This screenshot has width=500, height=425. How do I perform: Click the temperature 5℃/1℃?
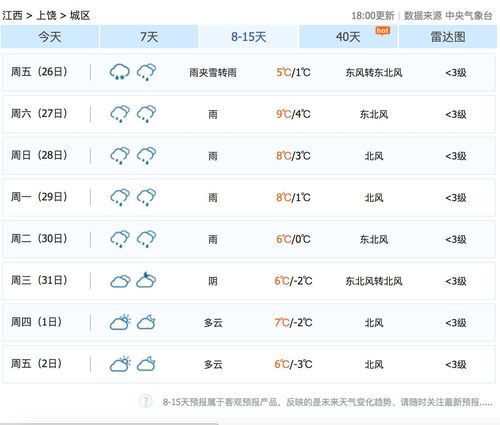(293, 72)
